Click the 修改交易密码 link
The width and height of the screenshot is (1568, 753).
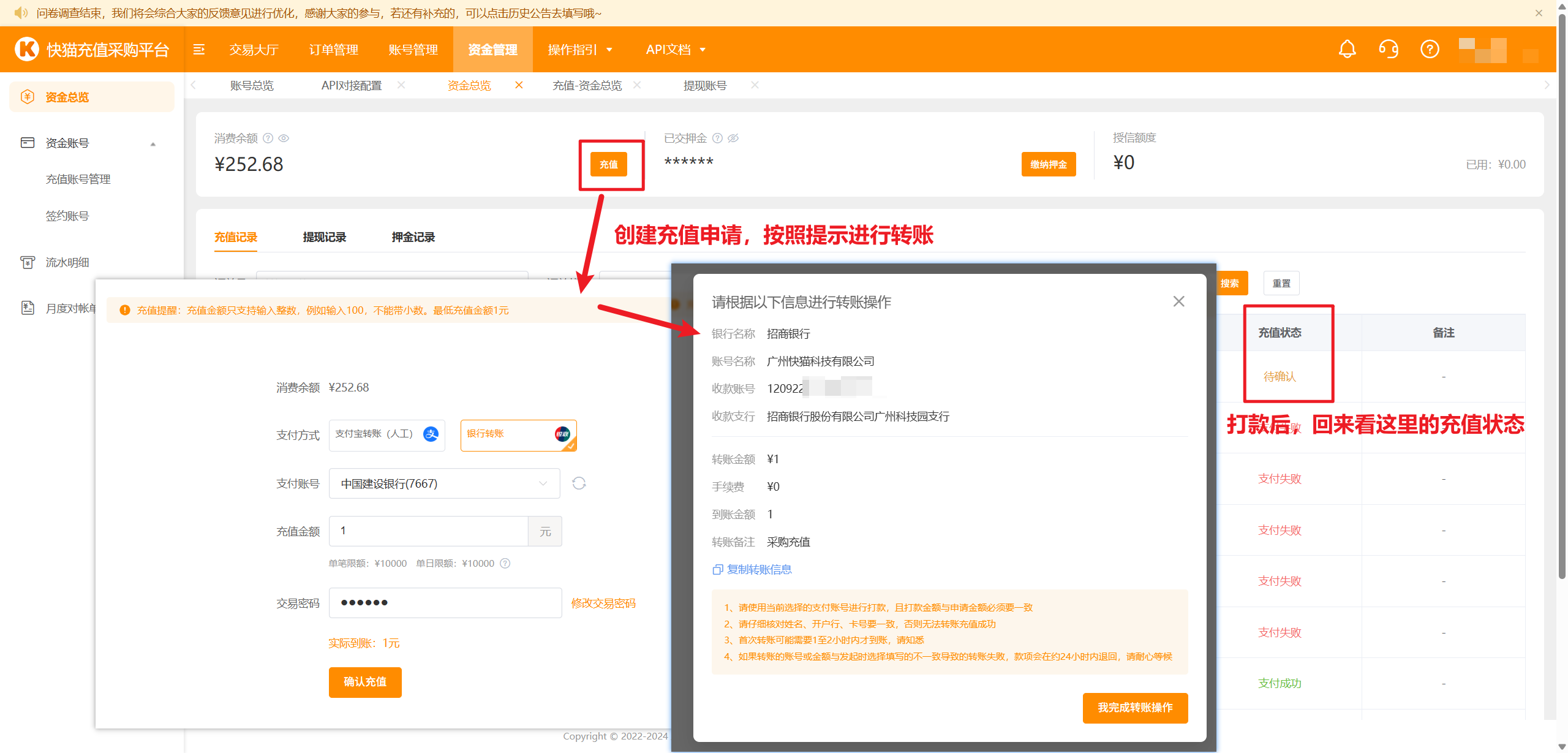(603, 603)
